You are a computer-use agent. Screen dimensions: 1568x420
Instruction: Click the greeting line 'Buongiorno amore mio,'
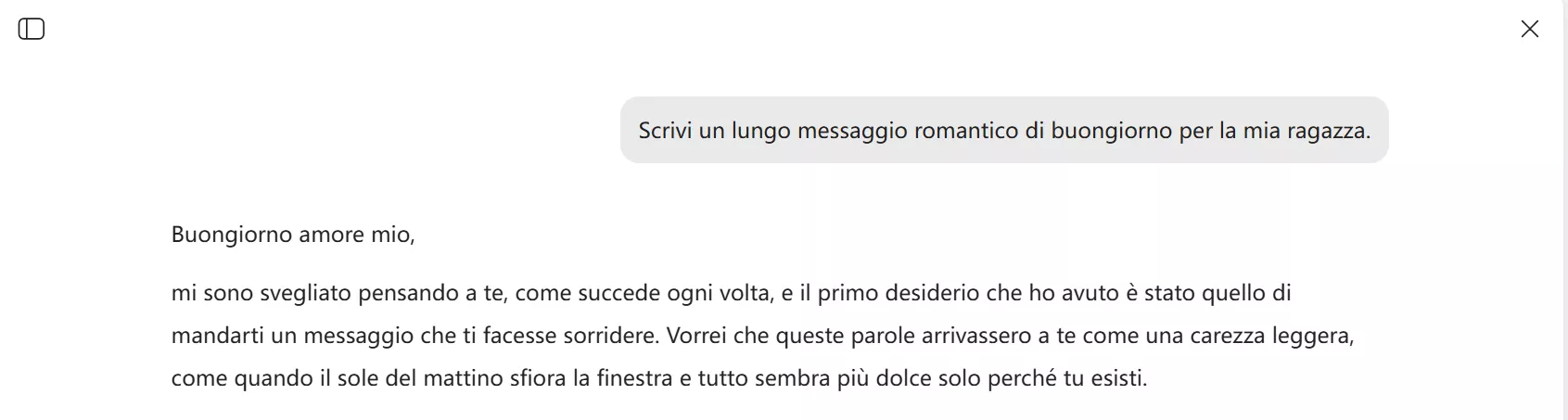coord(293,235)
